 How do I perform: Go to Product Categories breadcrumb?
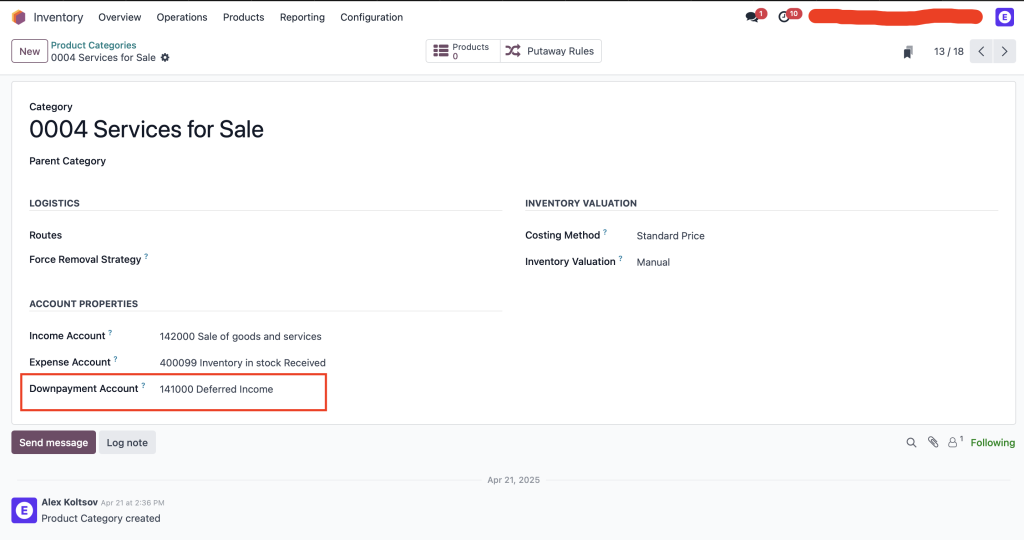click(93, 45)
